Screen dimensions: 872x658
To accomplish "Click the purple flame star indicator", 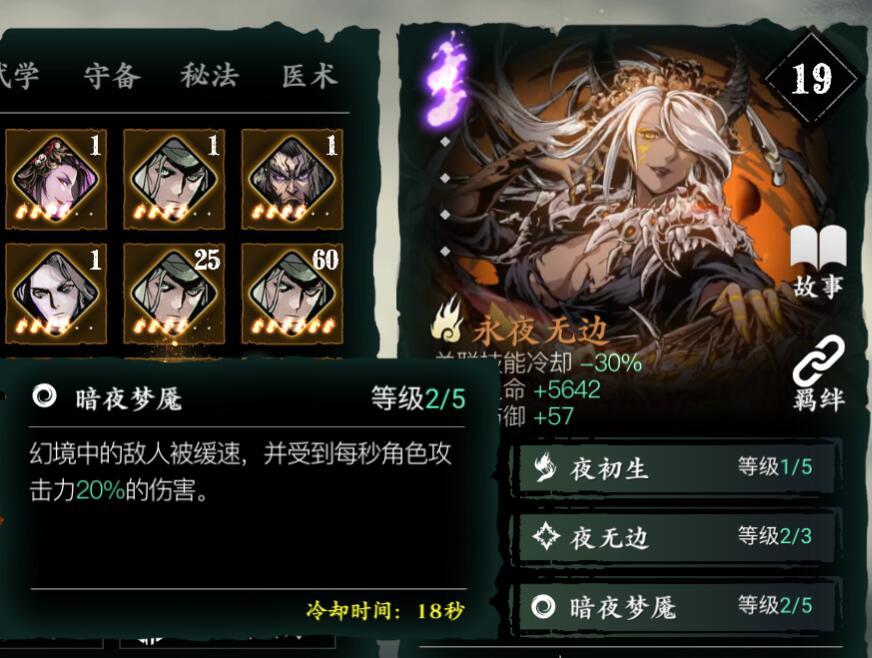I will (447, 78).
